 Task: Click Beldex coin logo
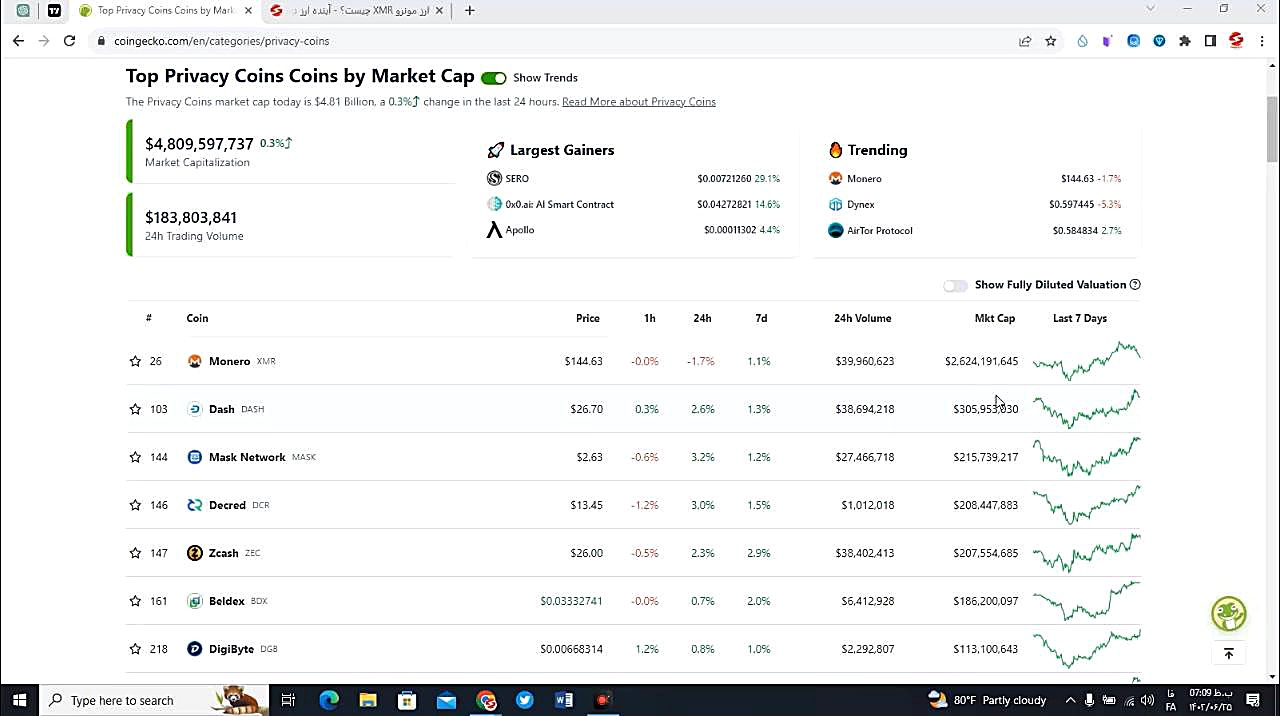click(195, 601)
